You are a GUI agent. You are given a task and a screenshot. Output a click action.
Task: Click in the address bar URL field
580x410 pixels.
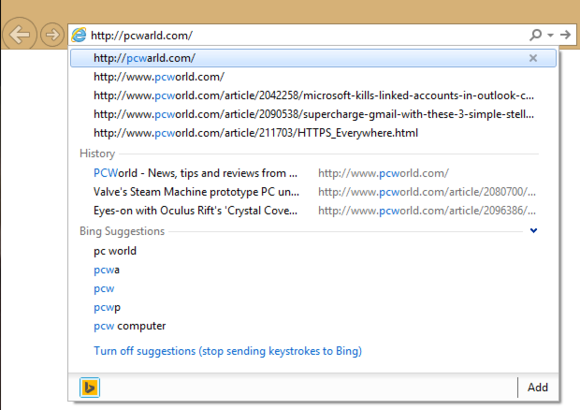point(307,35)
